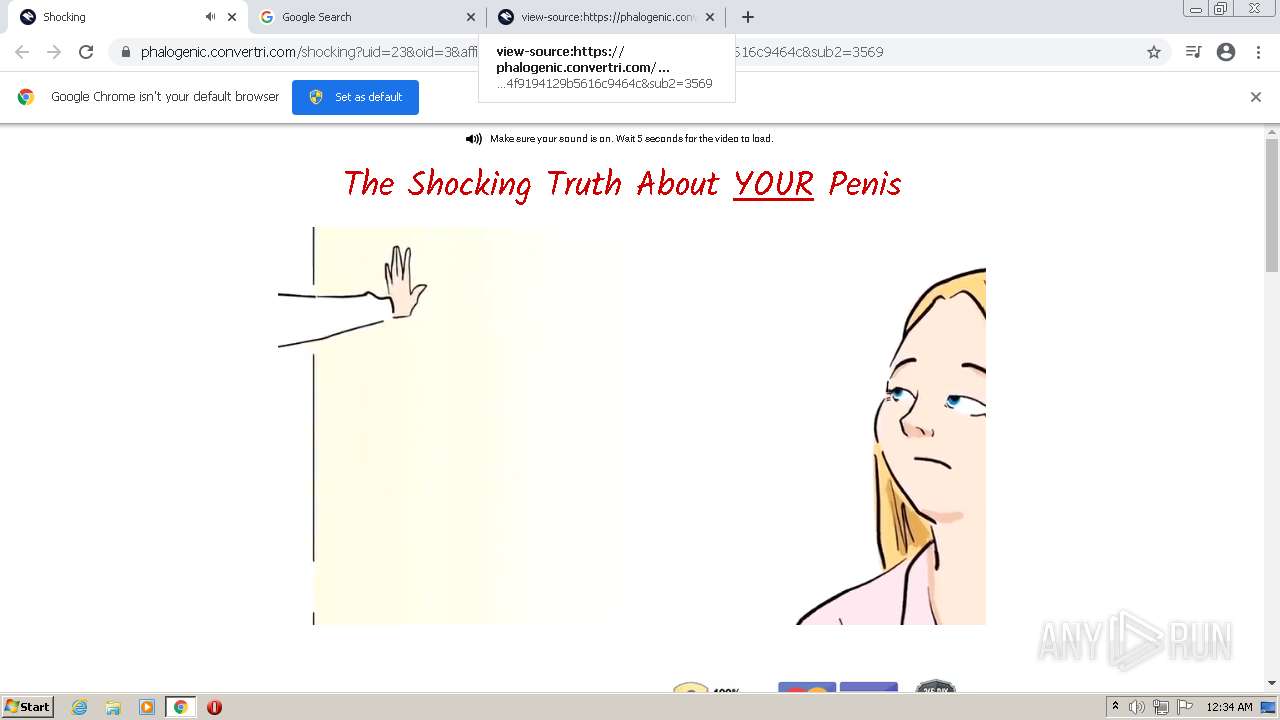Open media player from taskbar

point(147,707)
